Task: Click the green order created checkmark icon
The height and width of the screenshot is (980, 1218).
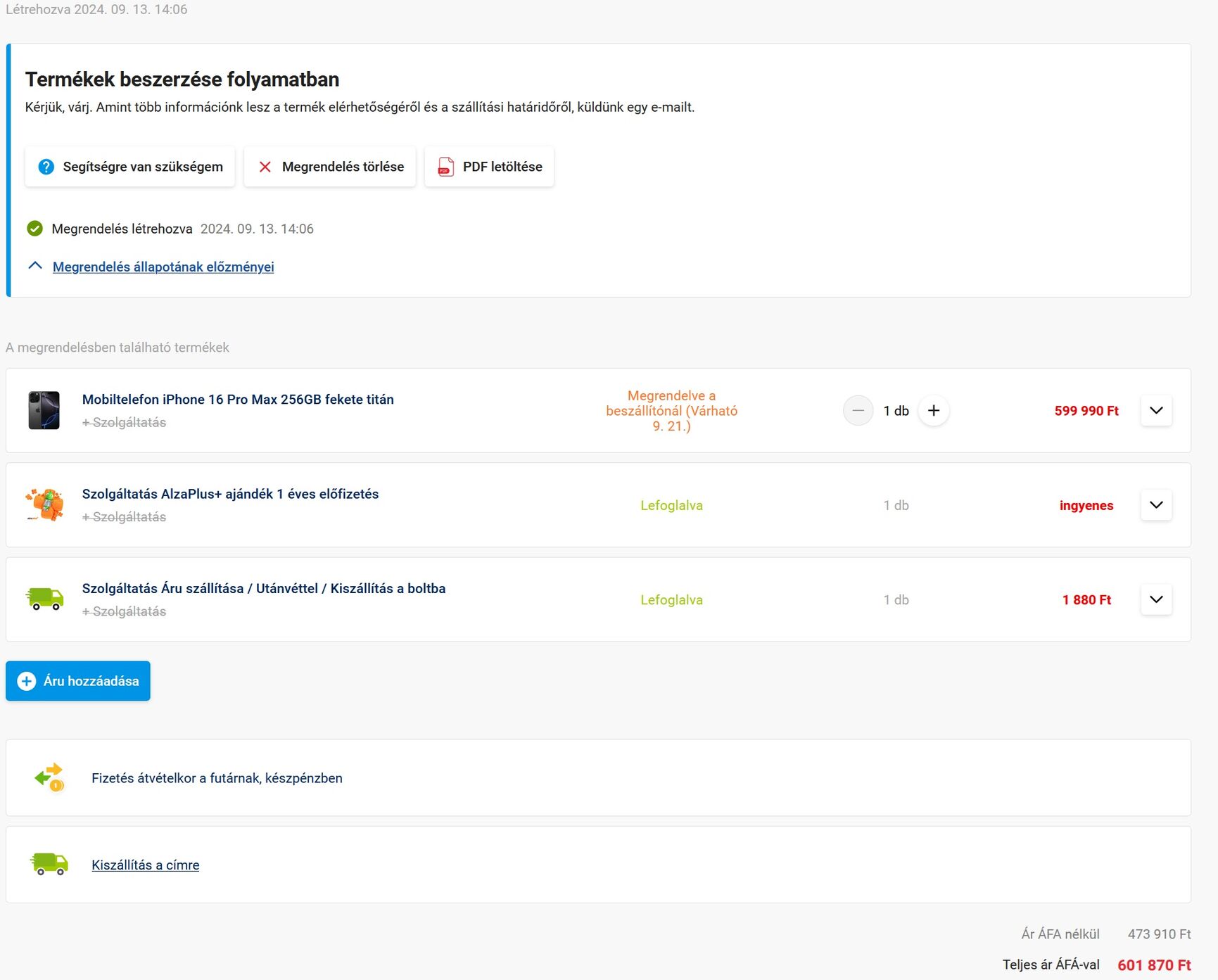Action: 34,229
